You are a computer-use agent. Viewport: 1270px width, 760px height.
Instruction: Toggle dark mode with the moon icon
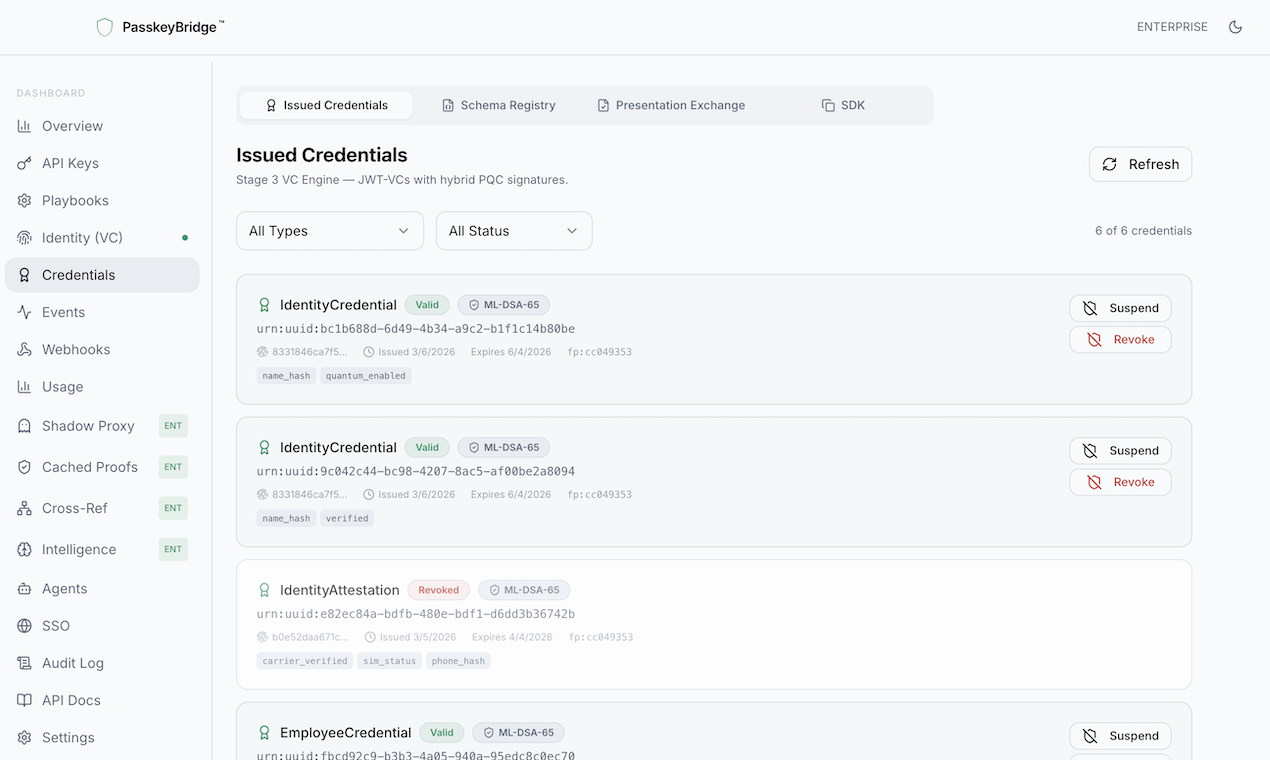[x=1235, y=27]
